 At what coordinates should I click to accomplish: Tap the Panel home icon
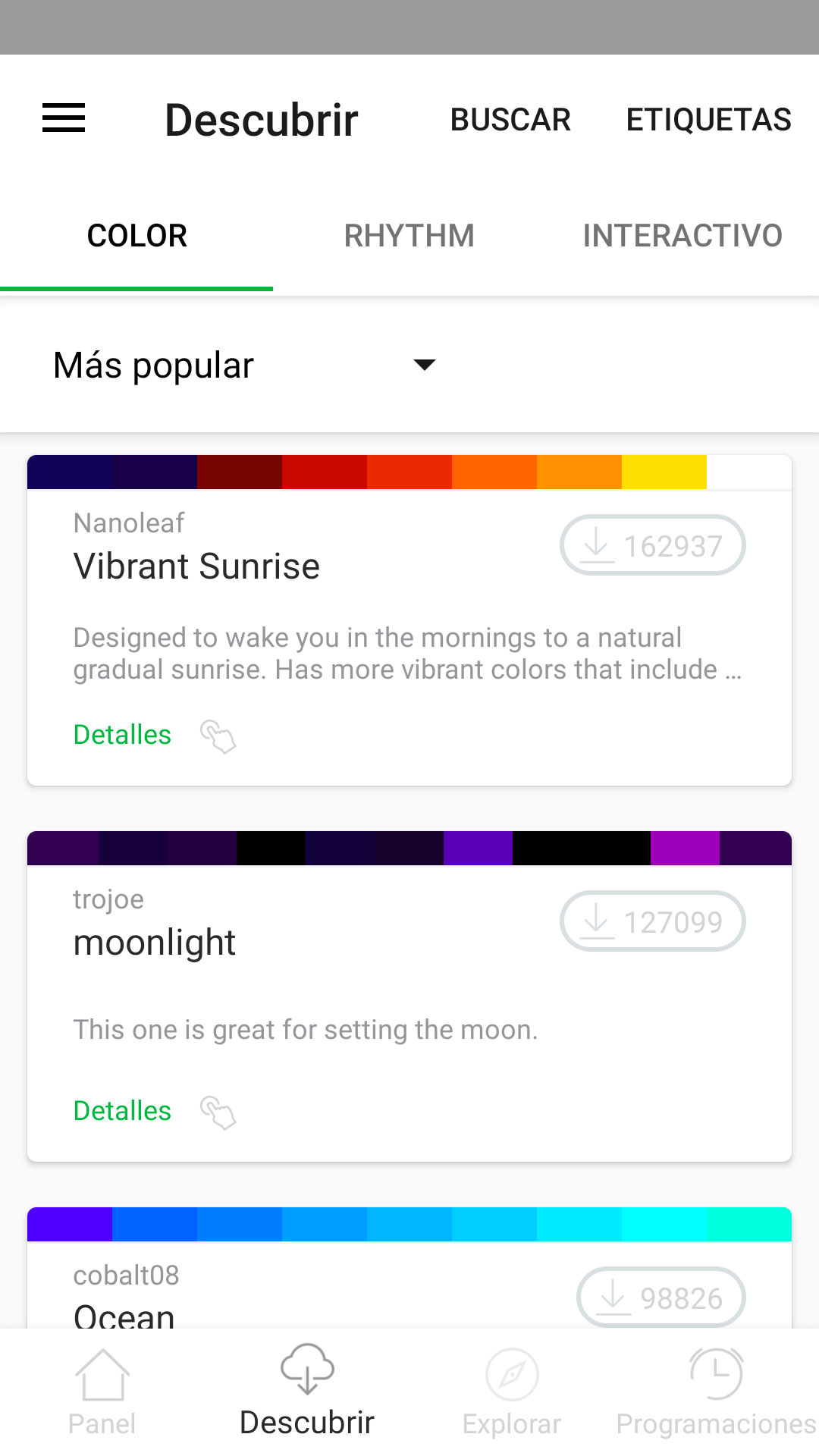102,1374
